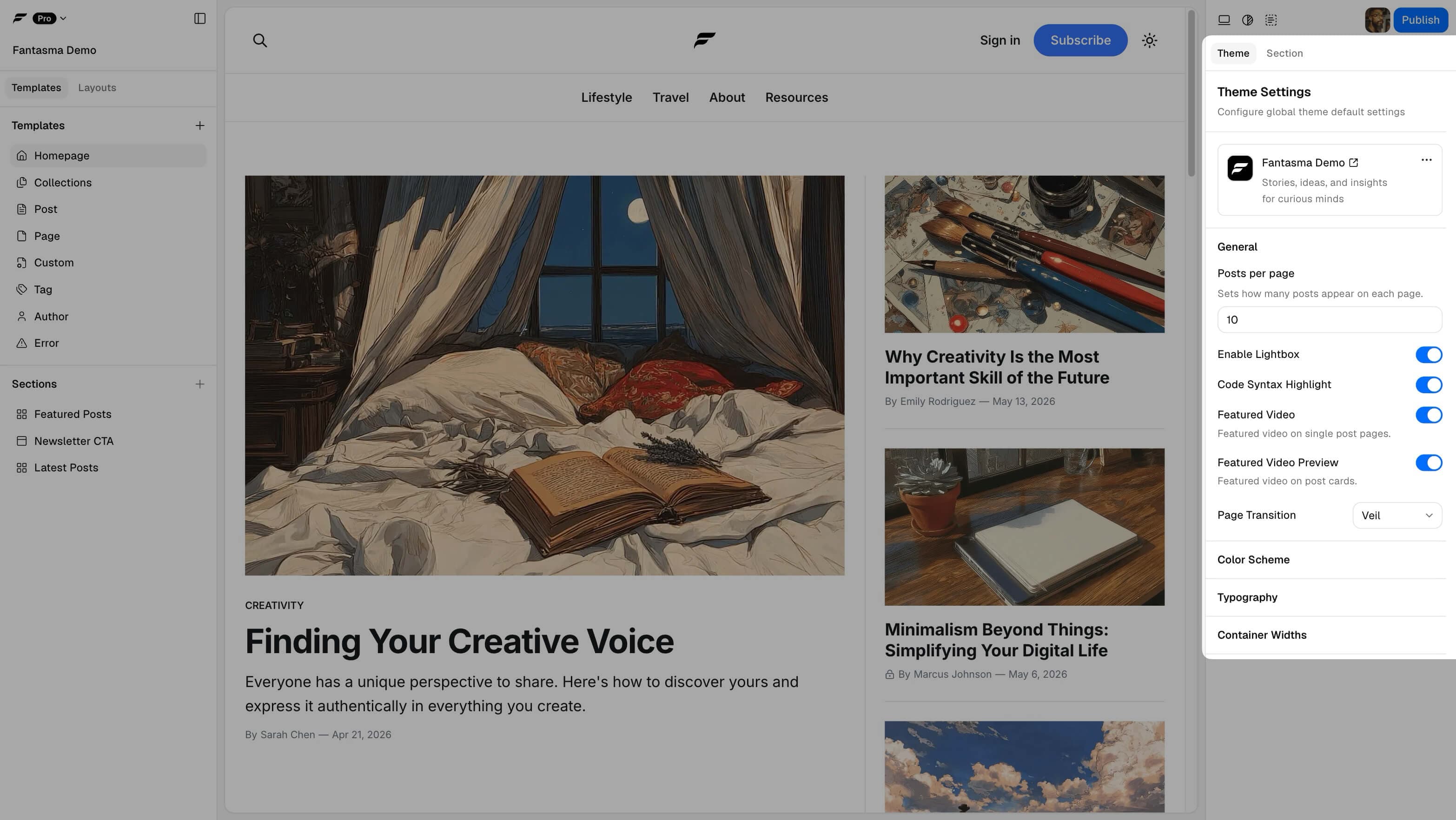Open the Post template
This screenshot has height=820, width=1456.
coord(108,209)
